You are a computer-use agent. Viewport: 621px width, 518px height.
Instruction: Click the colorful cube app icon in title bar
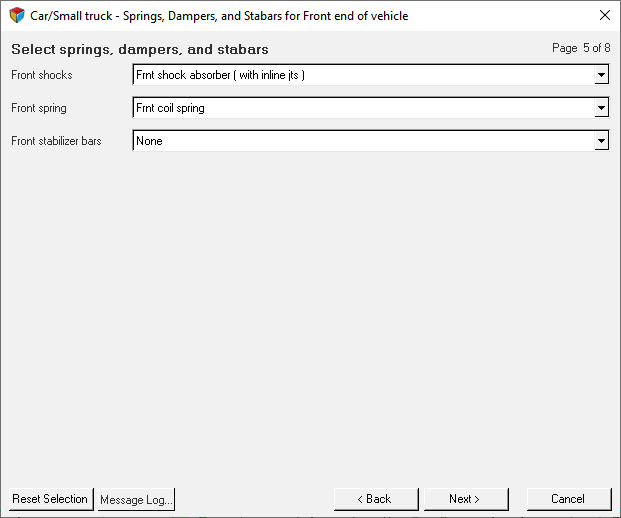17,15
